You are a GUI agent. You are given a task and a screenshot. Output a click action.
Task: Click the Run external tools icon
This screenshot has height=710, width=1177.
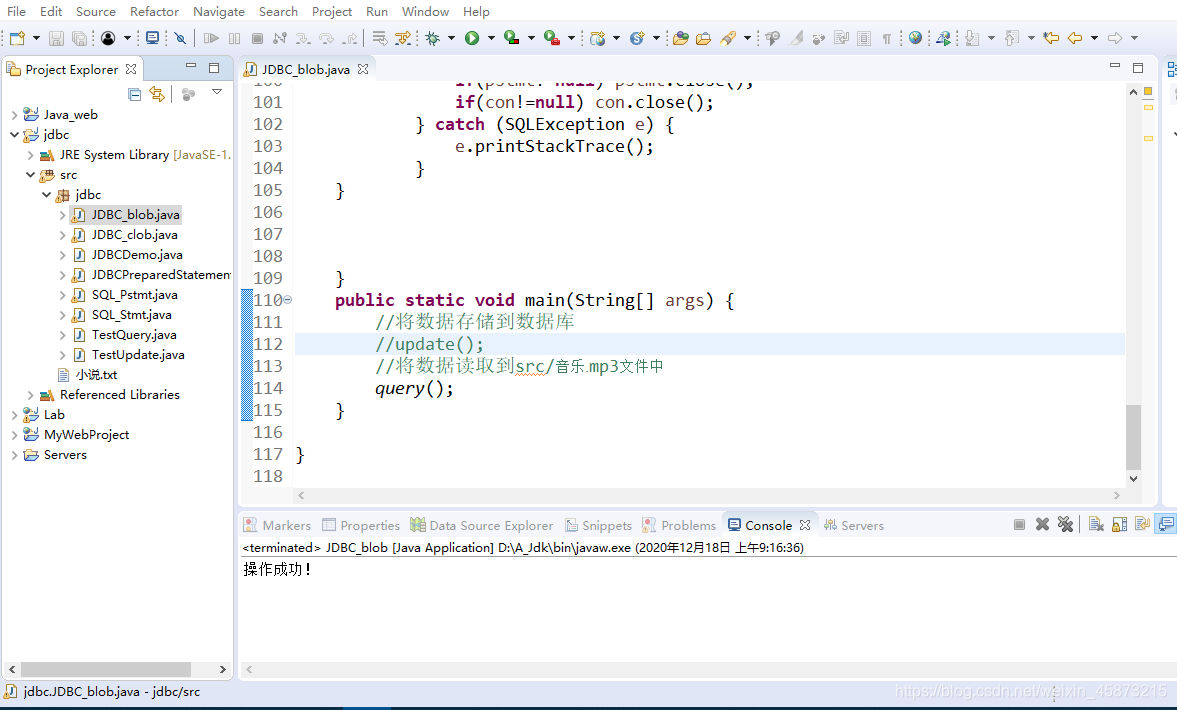pyautogui.click(x=552, y=38)
